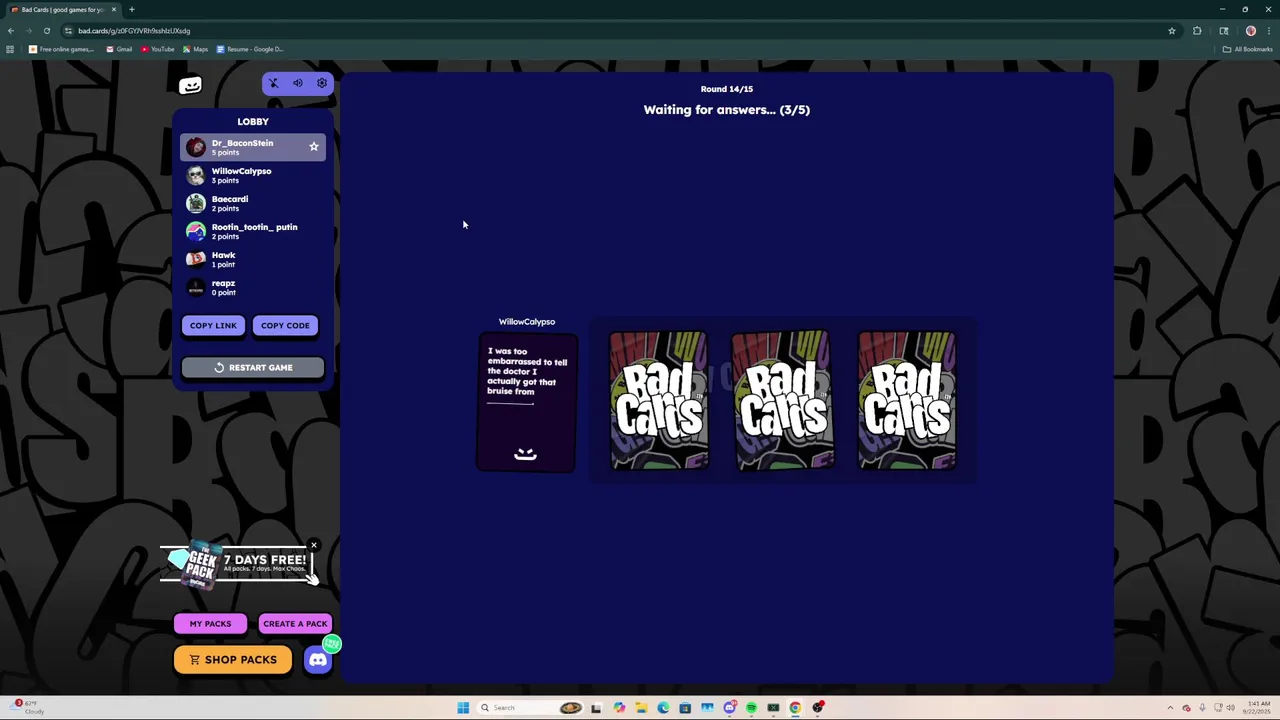Screen dimensions: 1280x720
Task: Toggle the crossed-out effects icon in purple bar
Action: [x=273, y=83]
